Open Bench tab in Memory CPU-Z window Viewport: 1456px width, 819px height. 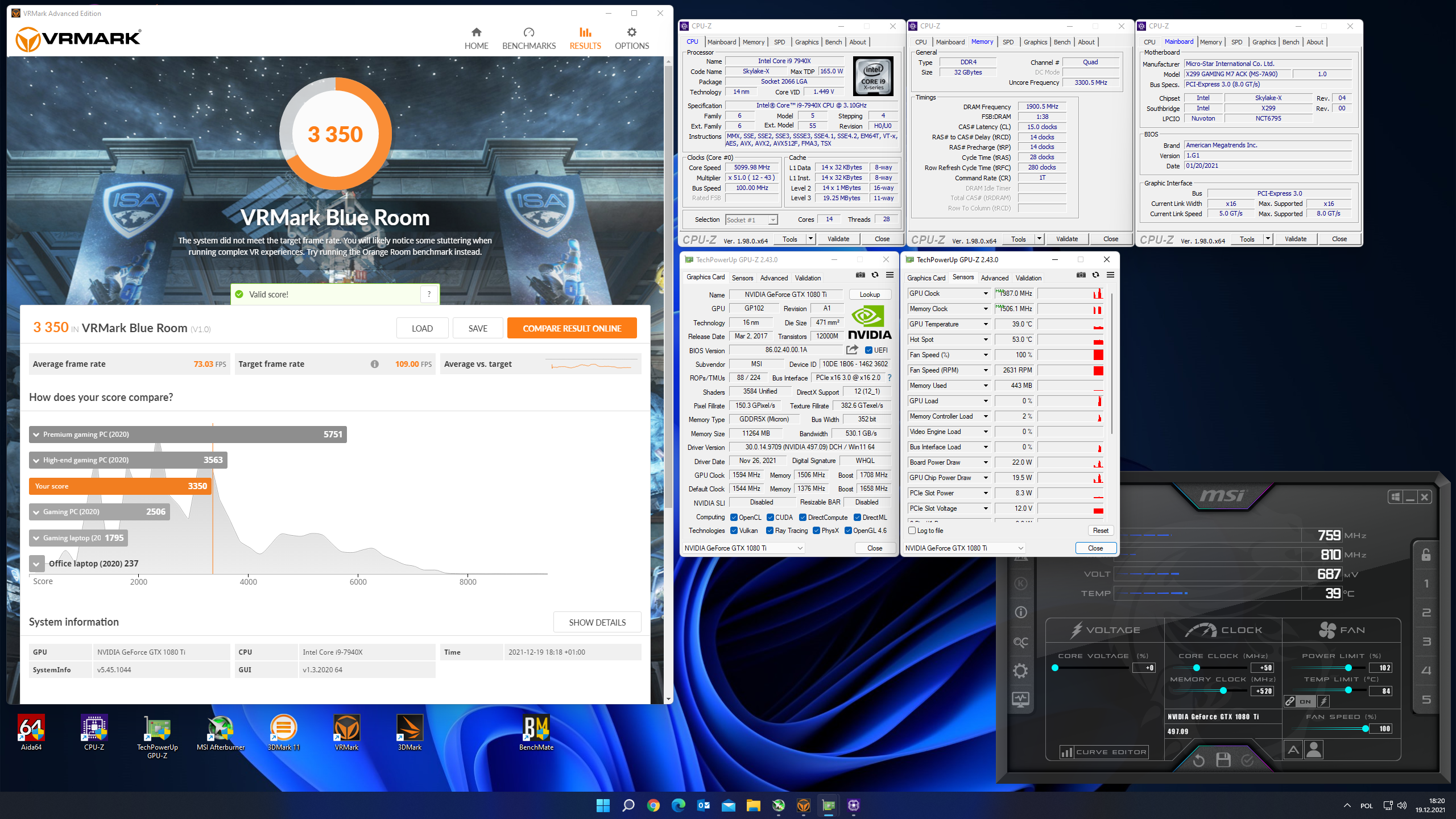click(1062, 42)
